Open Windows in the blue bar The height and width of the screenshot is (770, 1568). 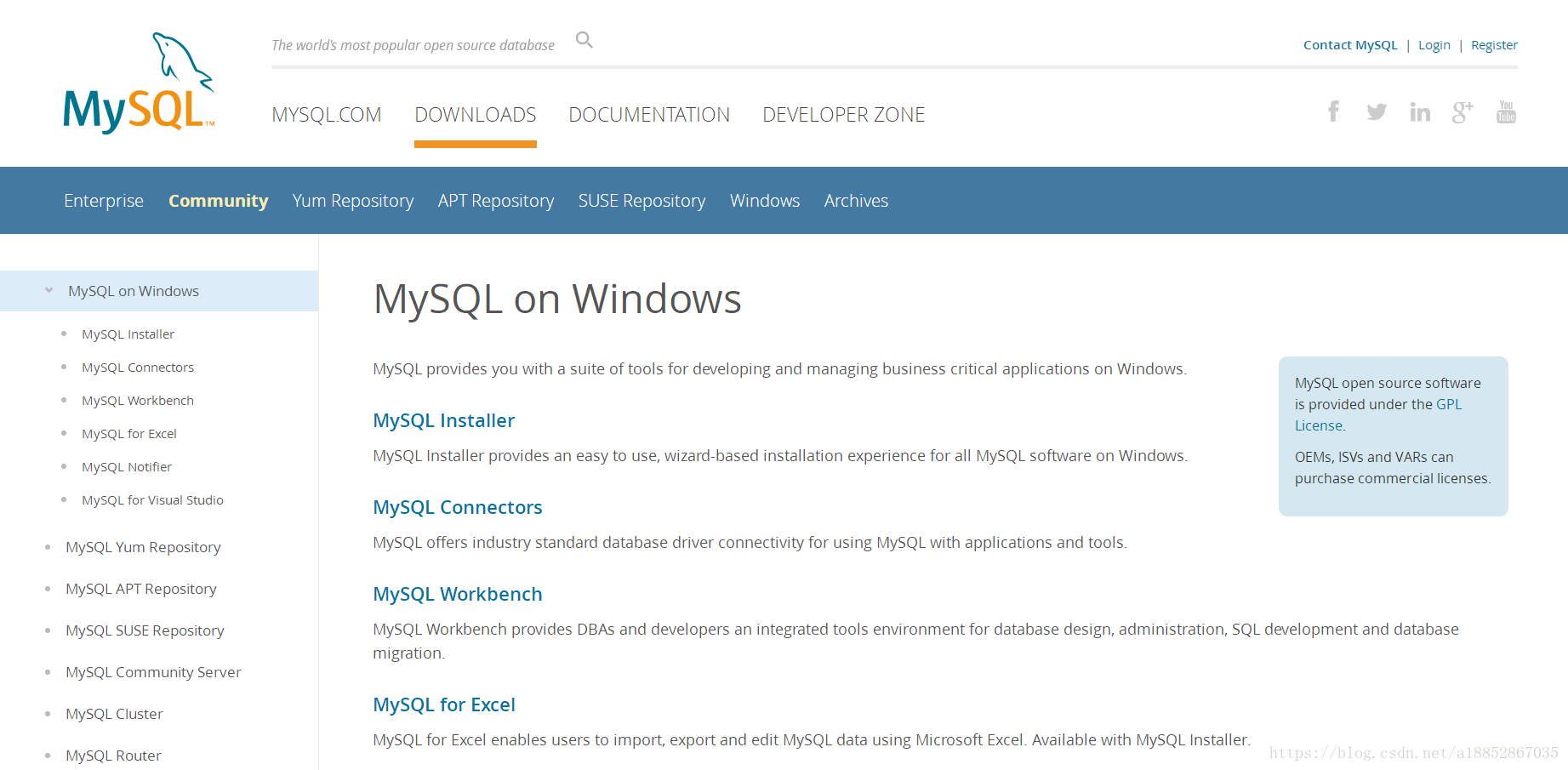pos(765,201)
